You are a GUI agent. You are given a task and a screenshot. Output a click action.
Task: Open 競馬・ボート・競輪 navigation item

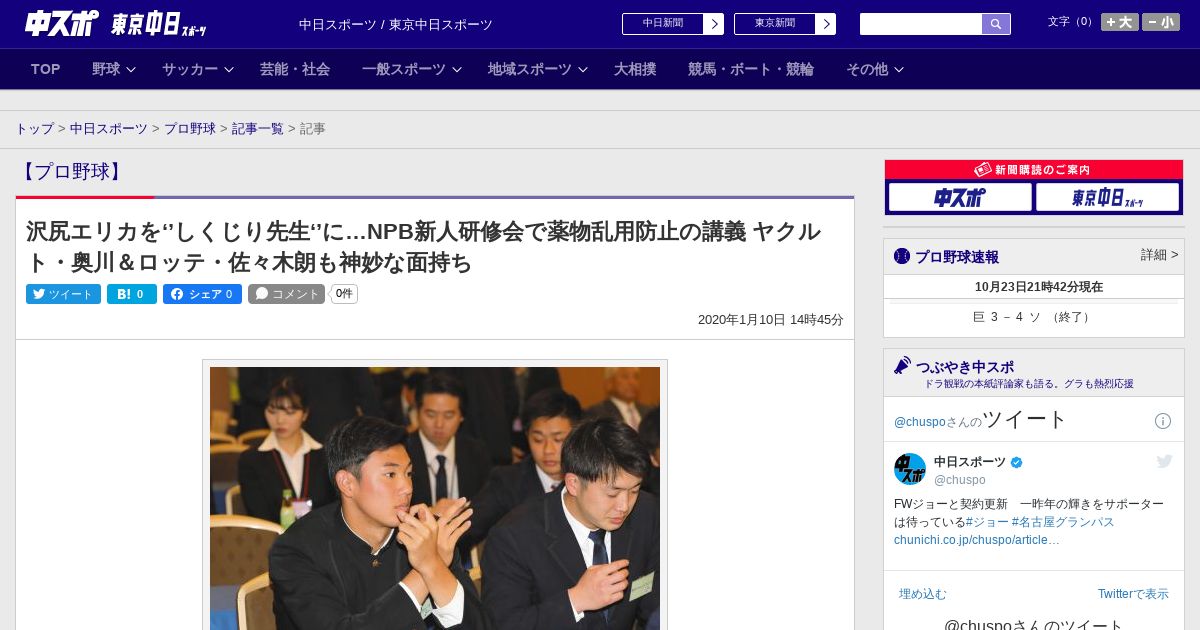point(750,69)
